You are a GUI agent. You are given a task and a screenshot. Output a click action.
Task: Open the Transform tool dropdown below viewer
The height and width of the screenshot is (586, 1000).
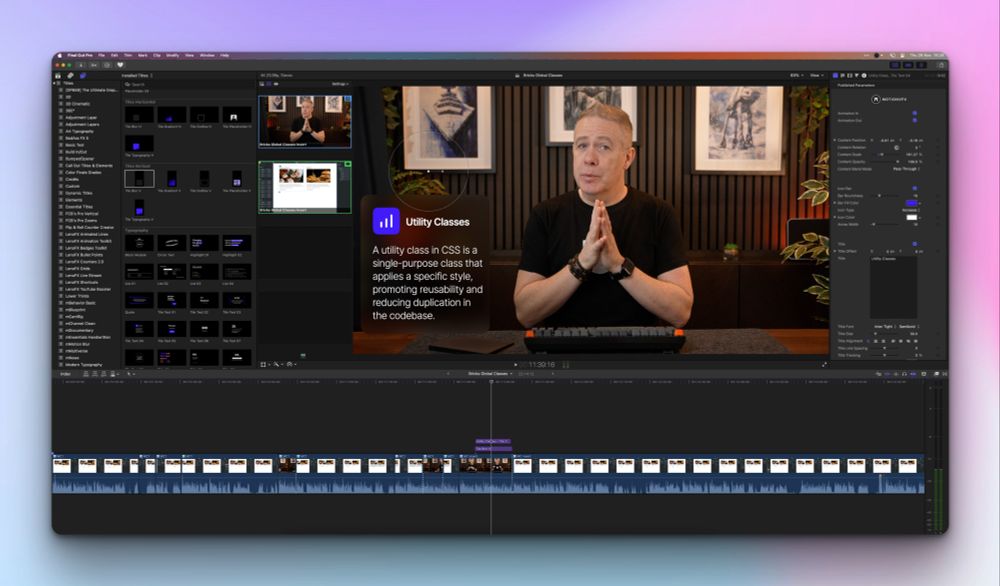265,365
